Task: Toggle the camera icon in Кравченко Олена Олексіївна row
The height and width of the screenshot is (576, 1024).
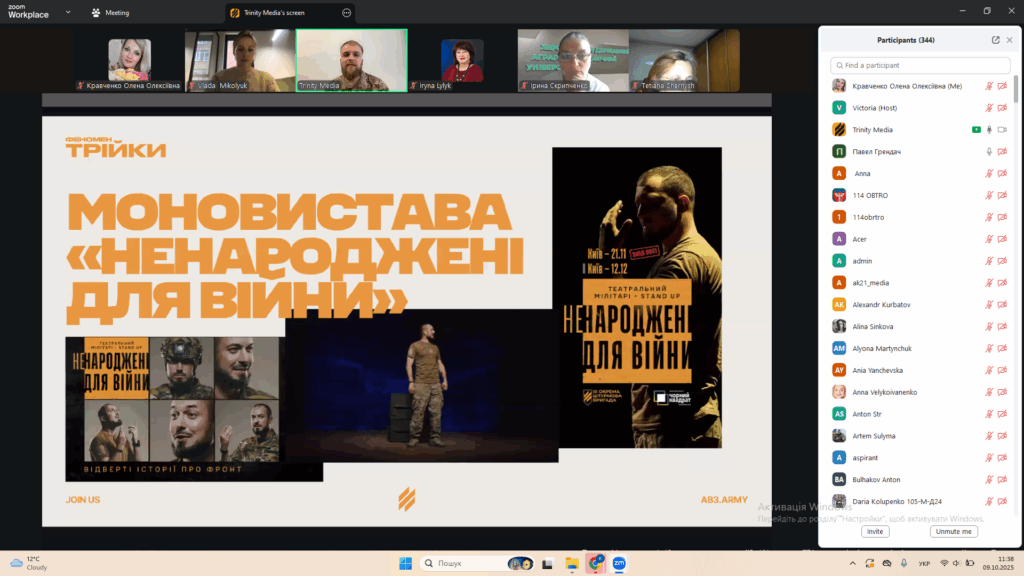Action: pos(1002,86)
